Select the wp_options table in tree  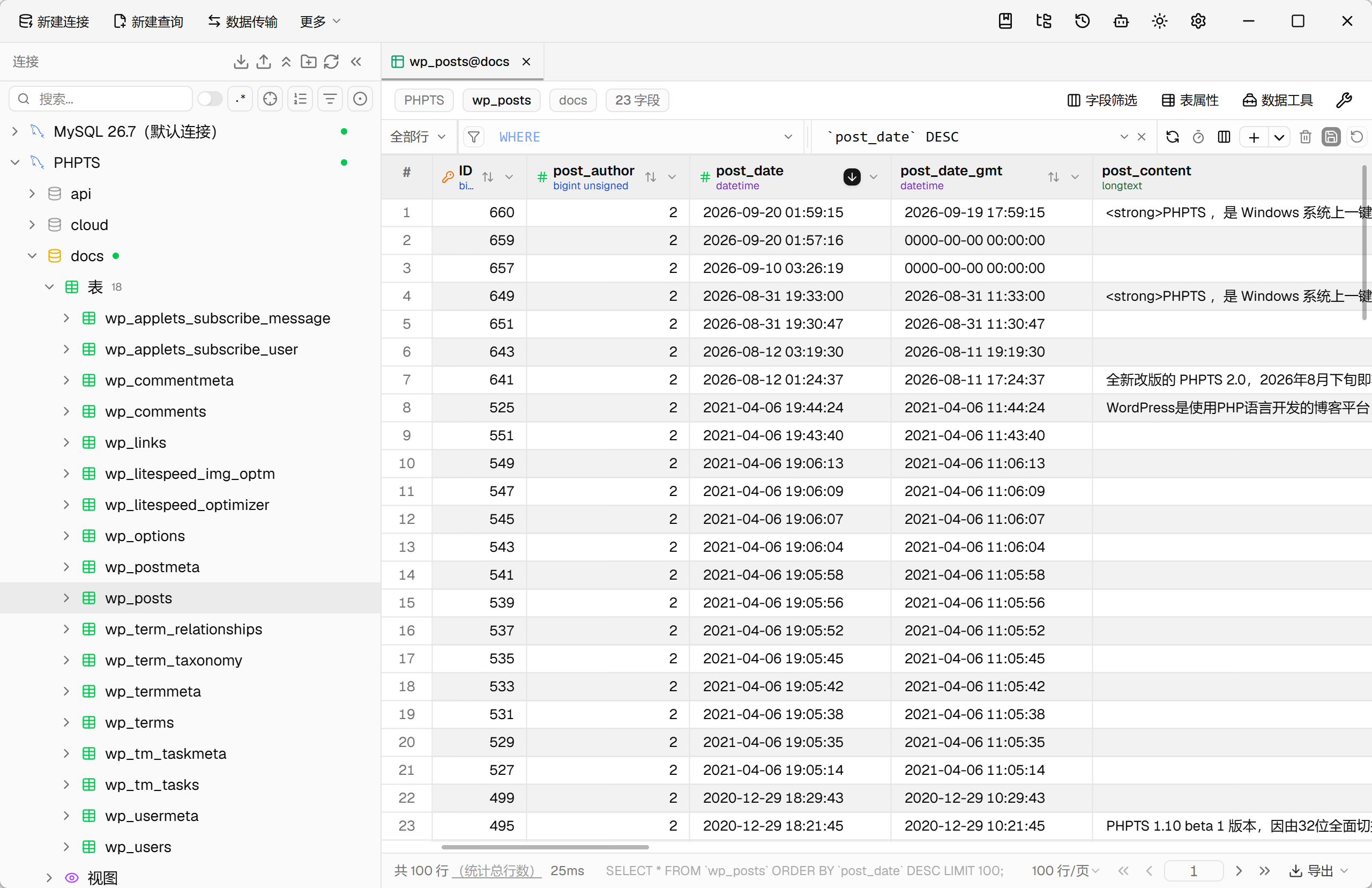[144, 536]
